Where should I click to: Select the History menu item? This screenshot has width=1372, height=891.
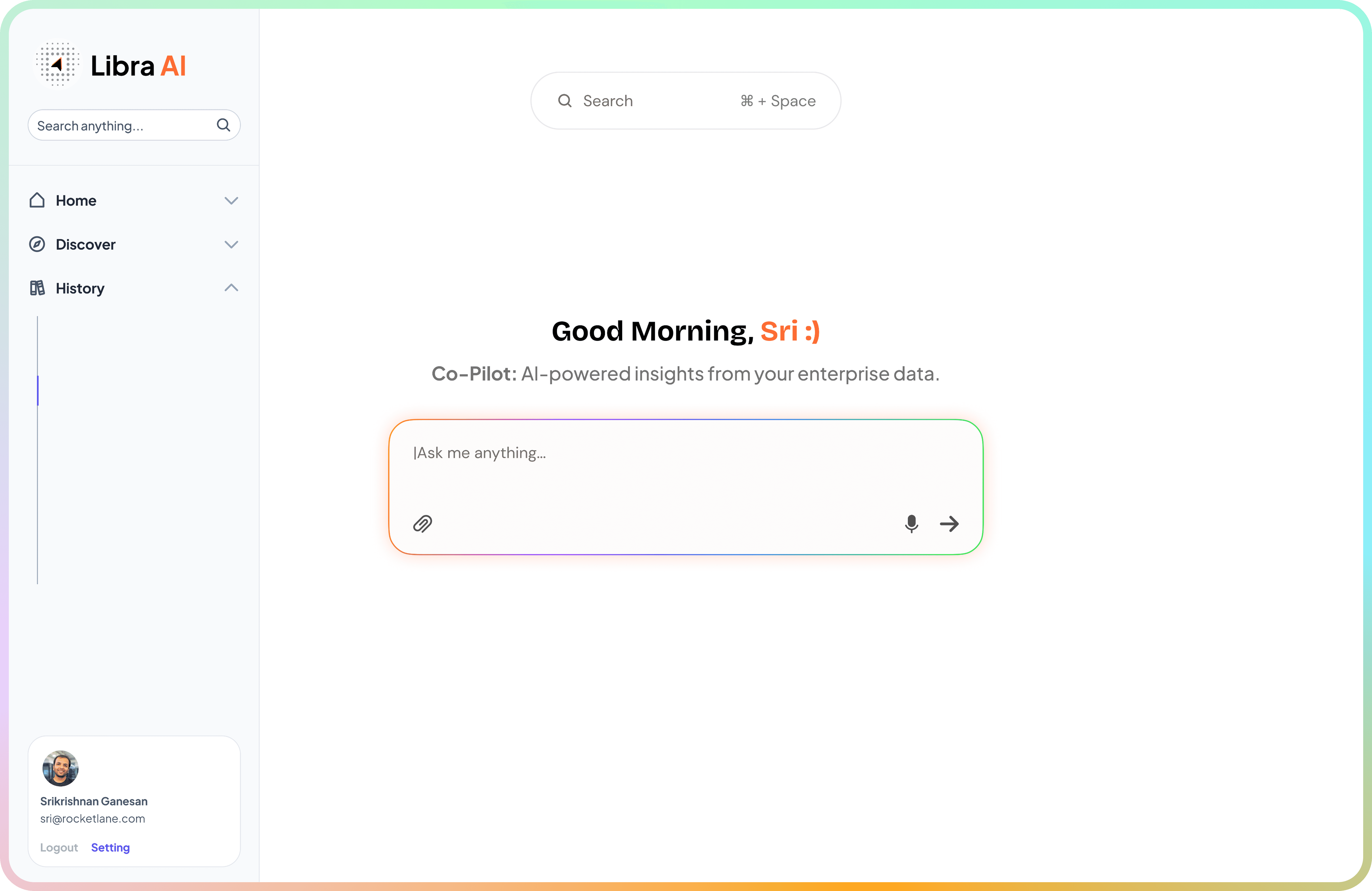point(134,288)
